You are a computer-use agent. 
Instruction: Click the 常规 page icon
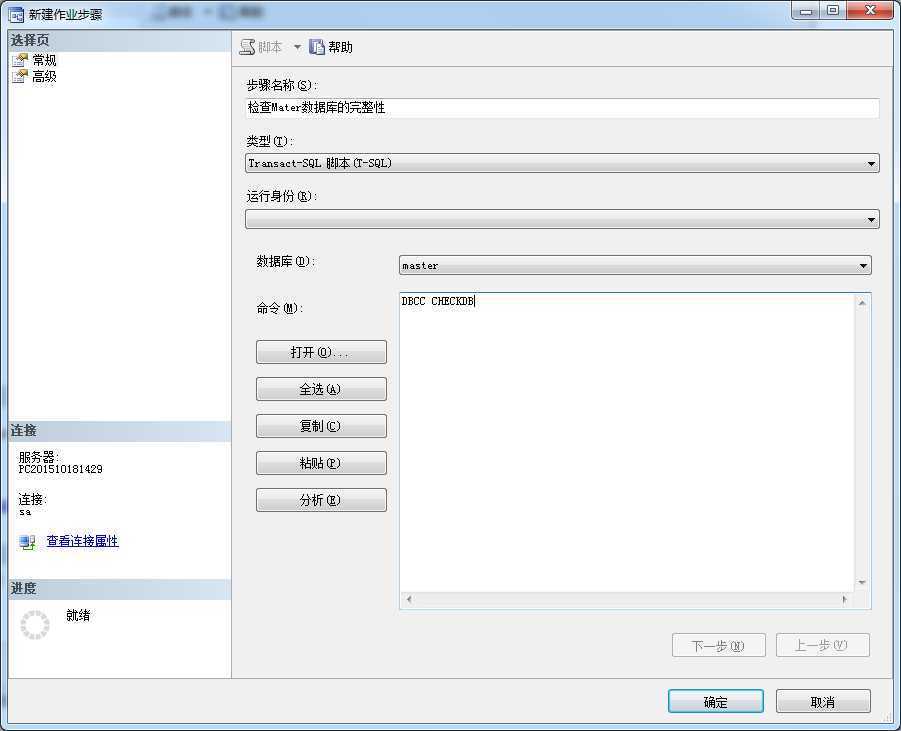(x=20, y=60)
